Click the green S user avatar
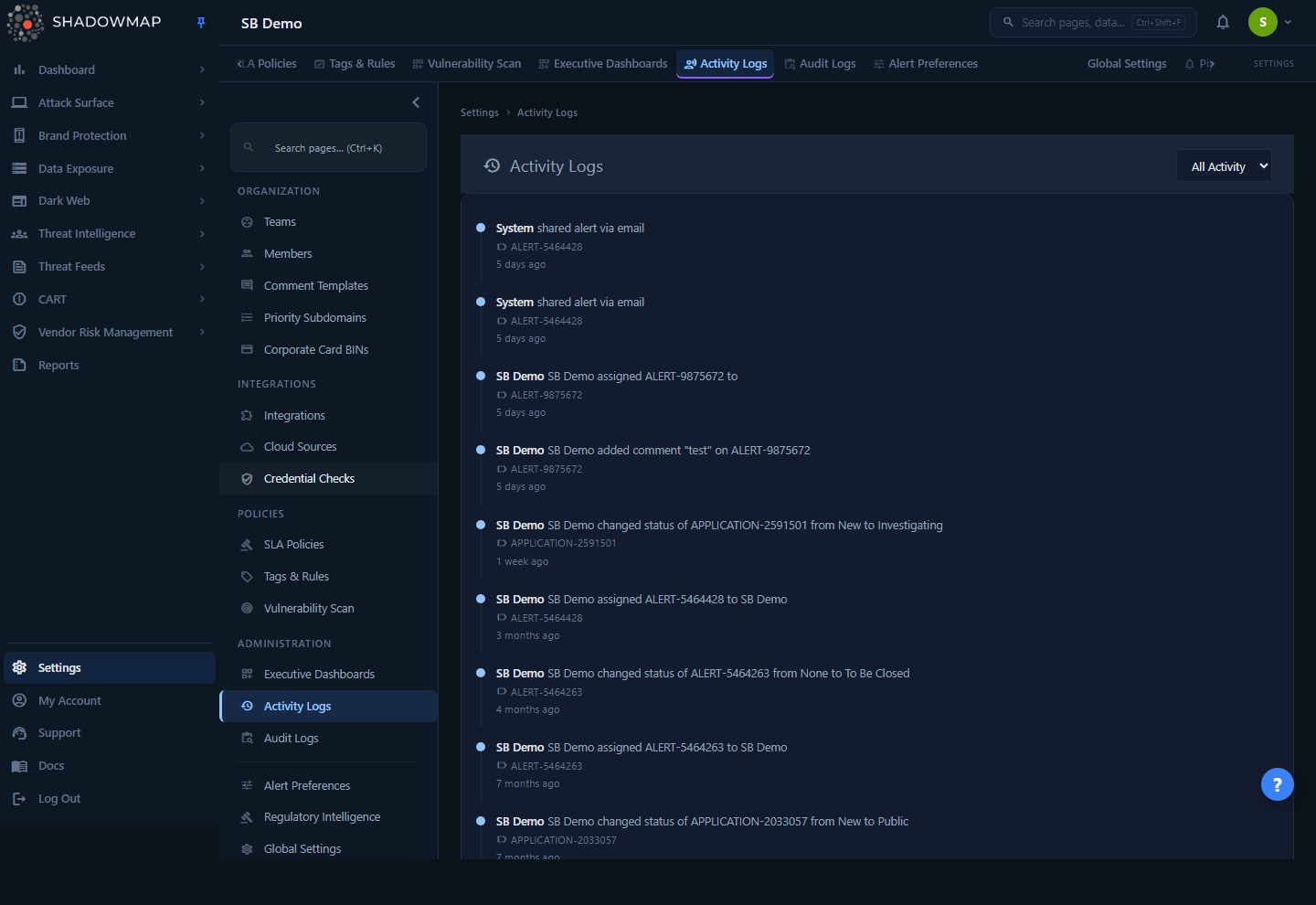The image size is (1316, 905). (x=1263, y=22)
